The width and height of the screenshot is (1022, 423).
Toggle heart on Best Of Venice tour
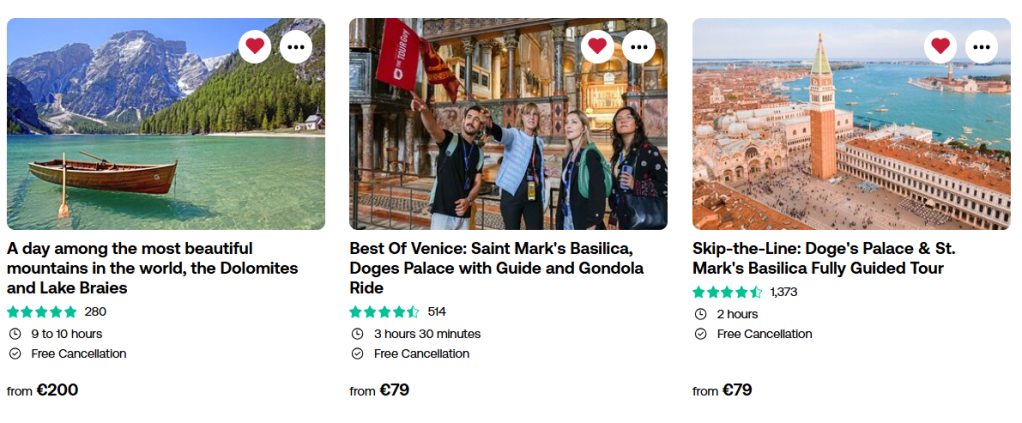click(597, 46)
